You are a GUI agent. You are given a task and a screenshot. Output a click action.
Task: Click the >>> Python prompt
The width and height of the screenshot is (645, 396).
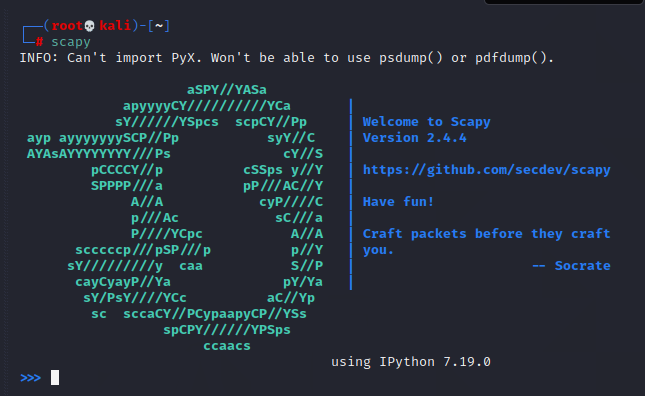(x=30, y=377)
